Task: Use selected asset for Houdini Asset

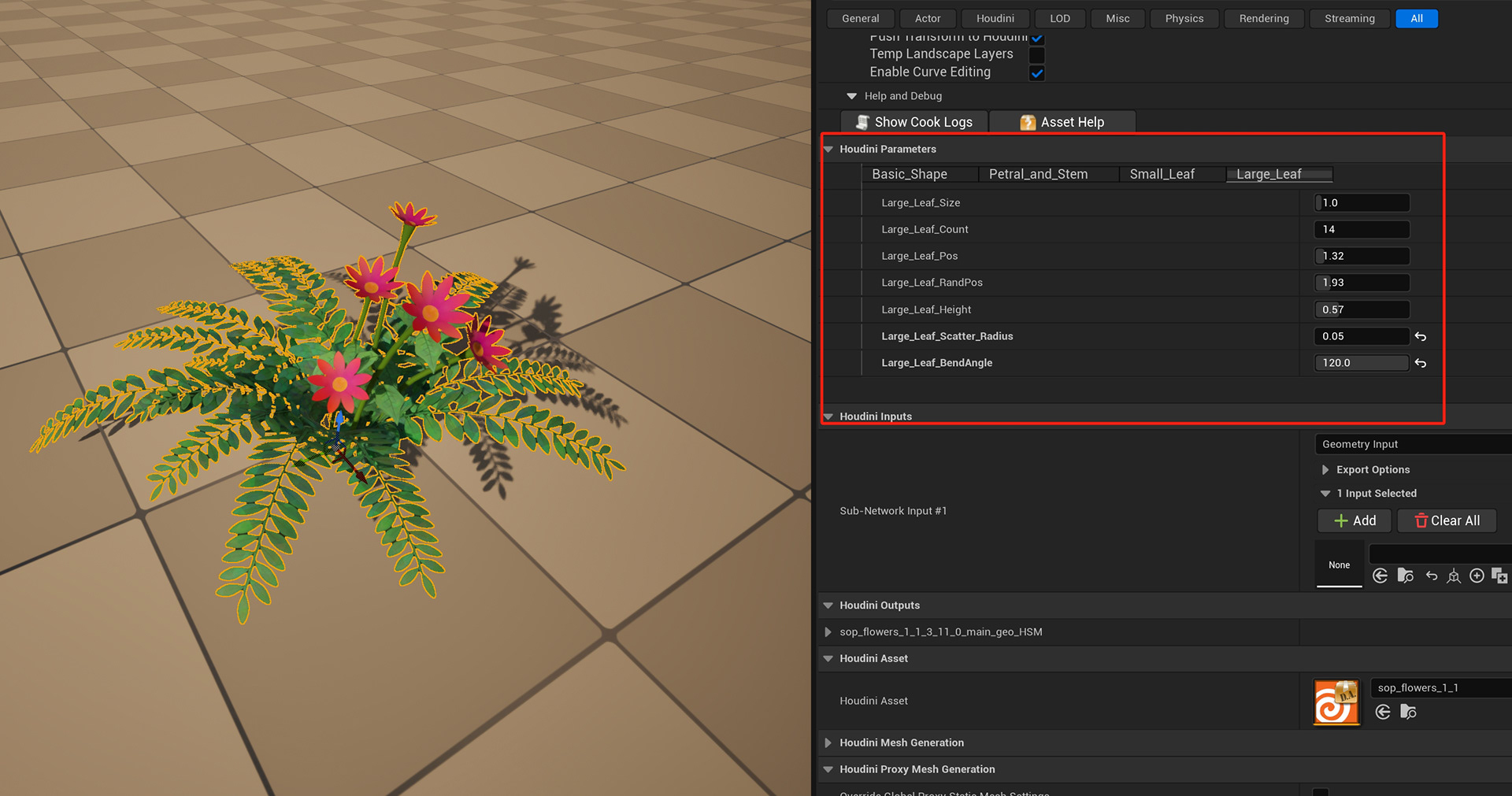Action: coord(1383,713)
